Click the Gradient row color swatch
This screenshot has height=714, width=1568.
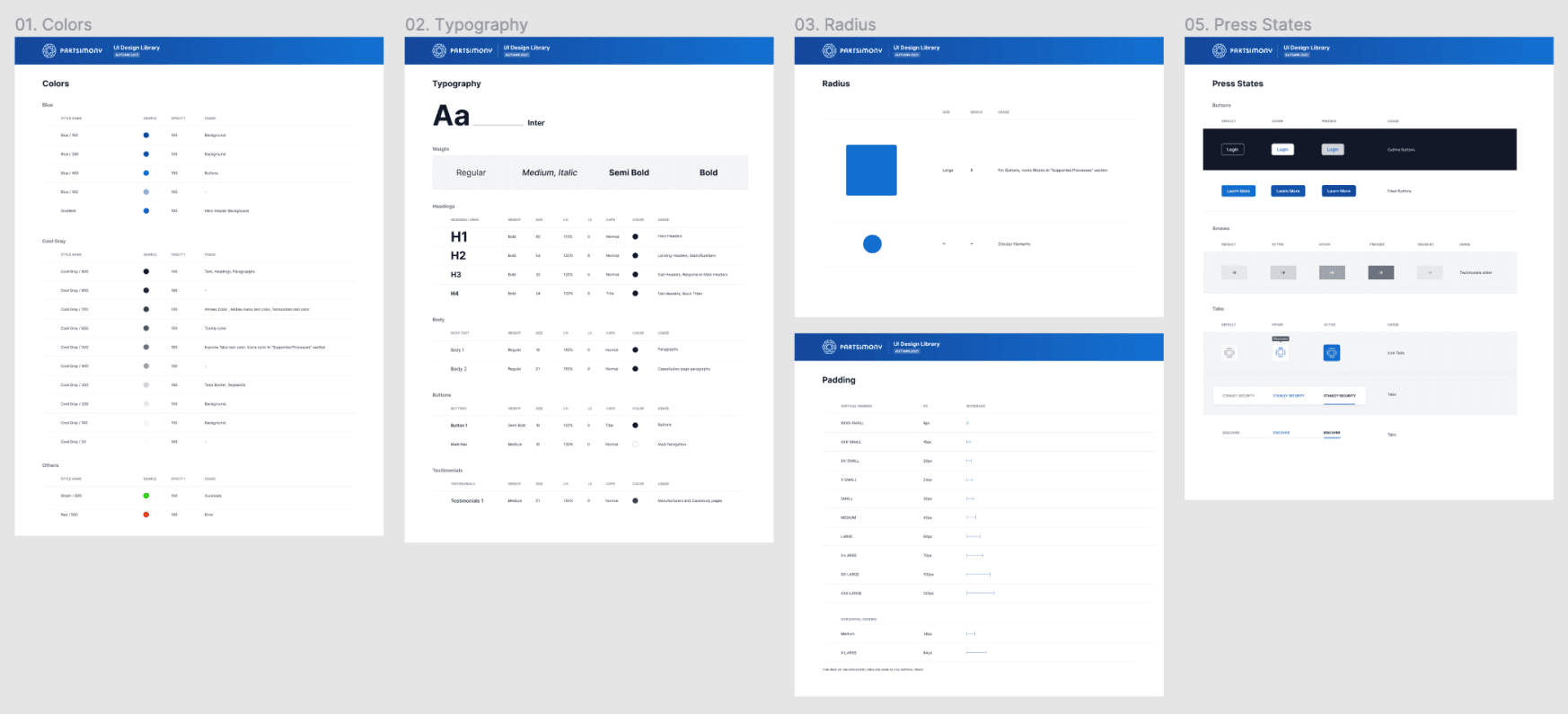[146, 211]
